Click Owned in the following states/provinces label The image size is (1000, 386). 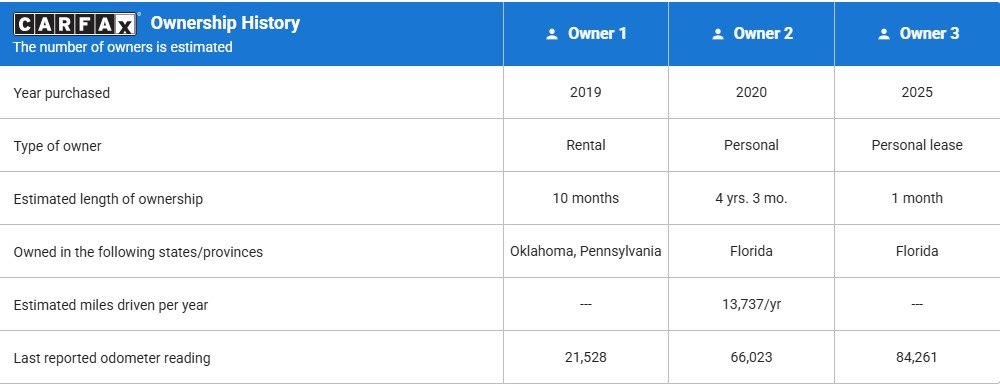point(138,252)
